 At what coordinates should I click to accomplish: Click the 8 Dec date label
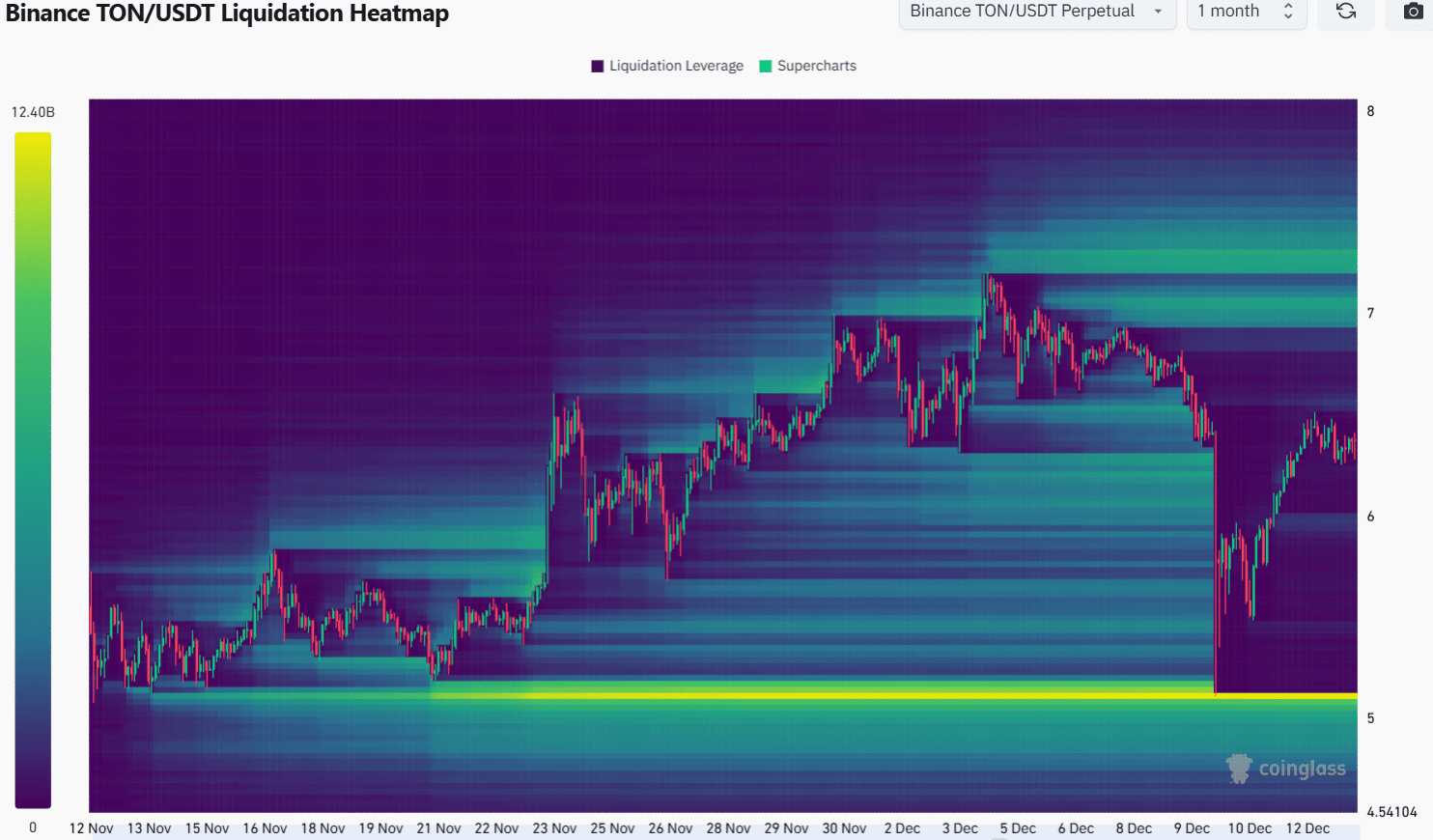pyautogui.click(x=1135, y=828)
